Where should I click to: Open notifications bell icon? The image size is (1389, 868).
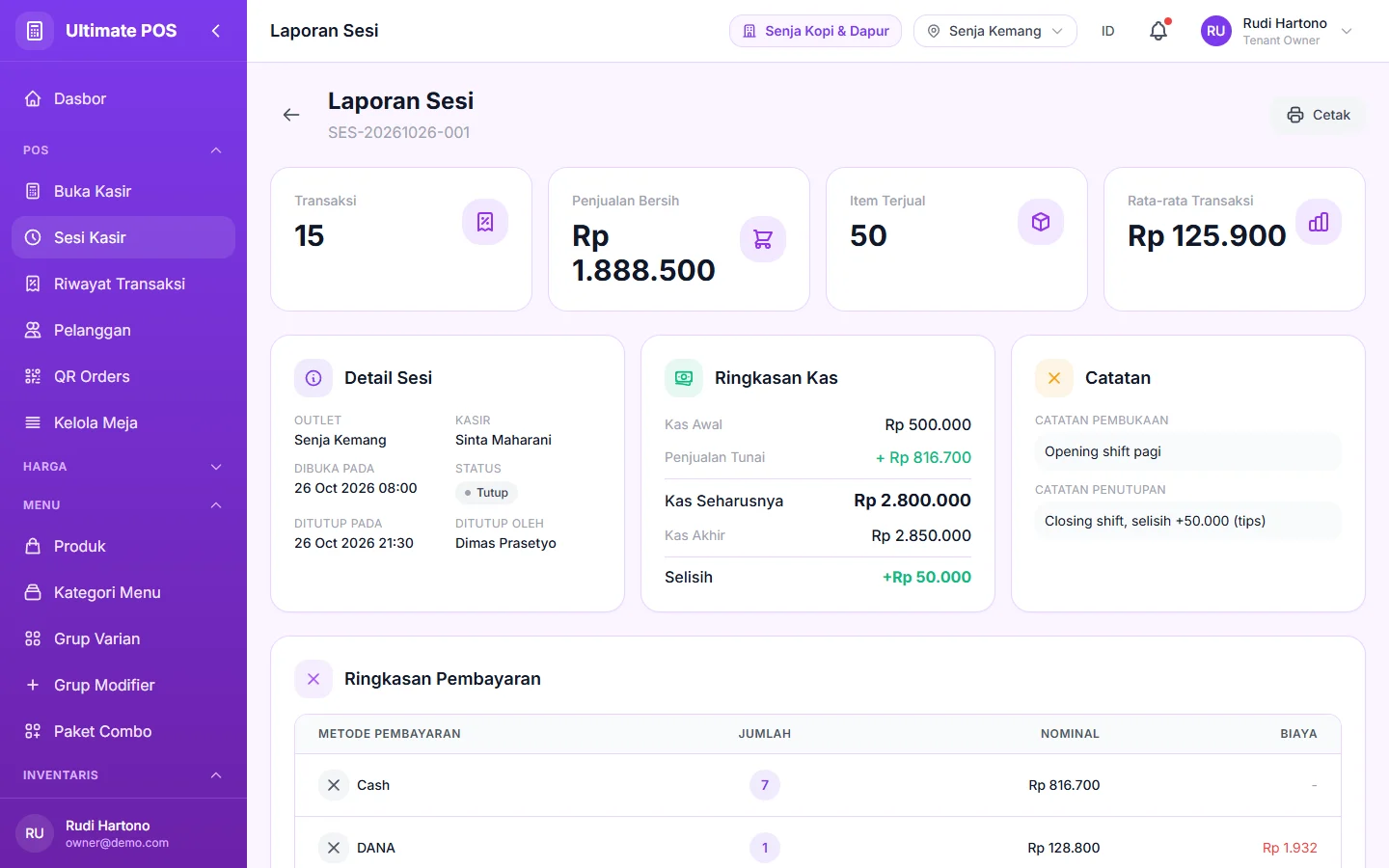click(x=1158, y=31)
